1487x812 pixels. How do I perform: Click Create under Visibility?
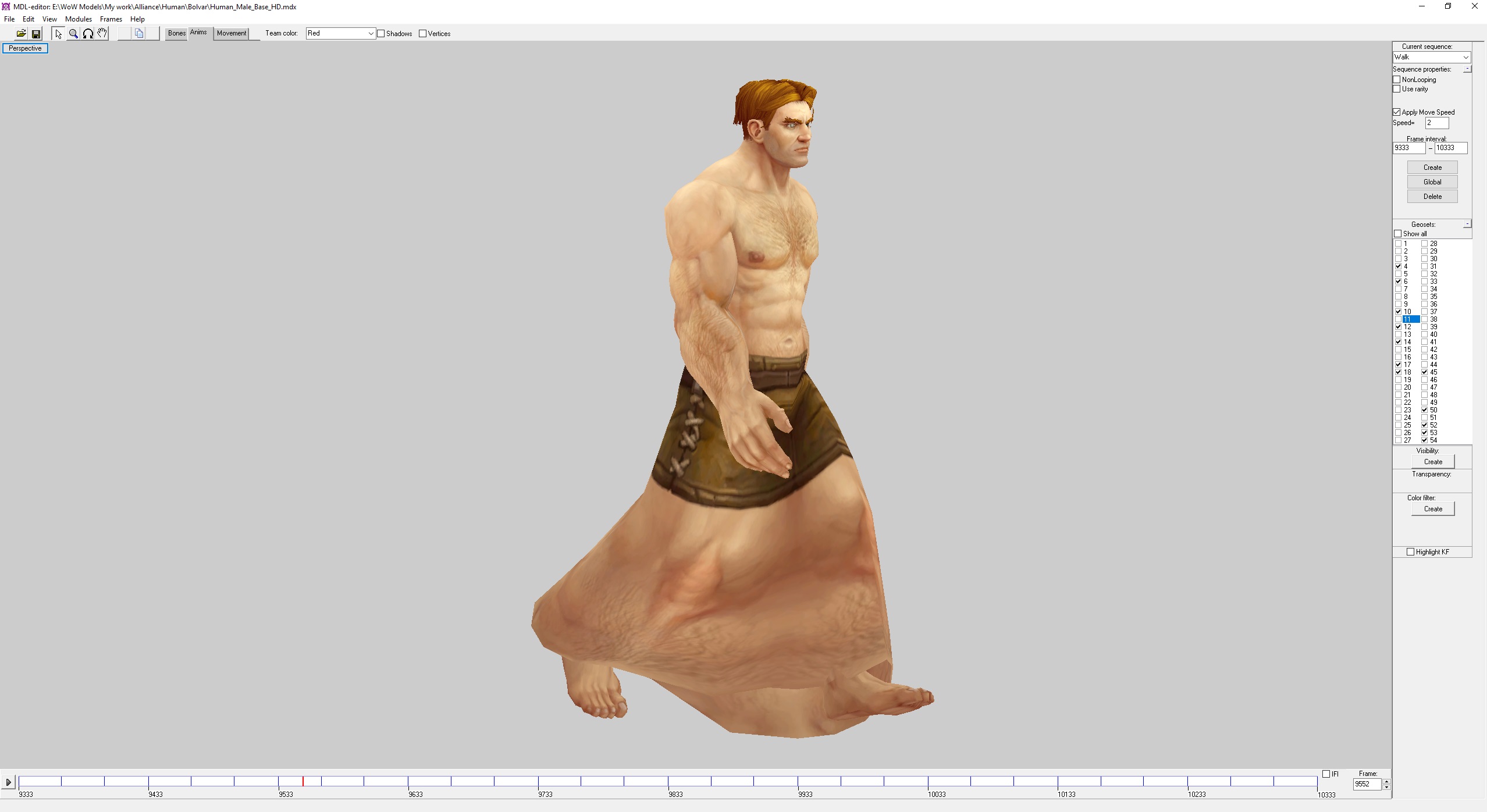tap(1433, 462)
